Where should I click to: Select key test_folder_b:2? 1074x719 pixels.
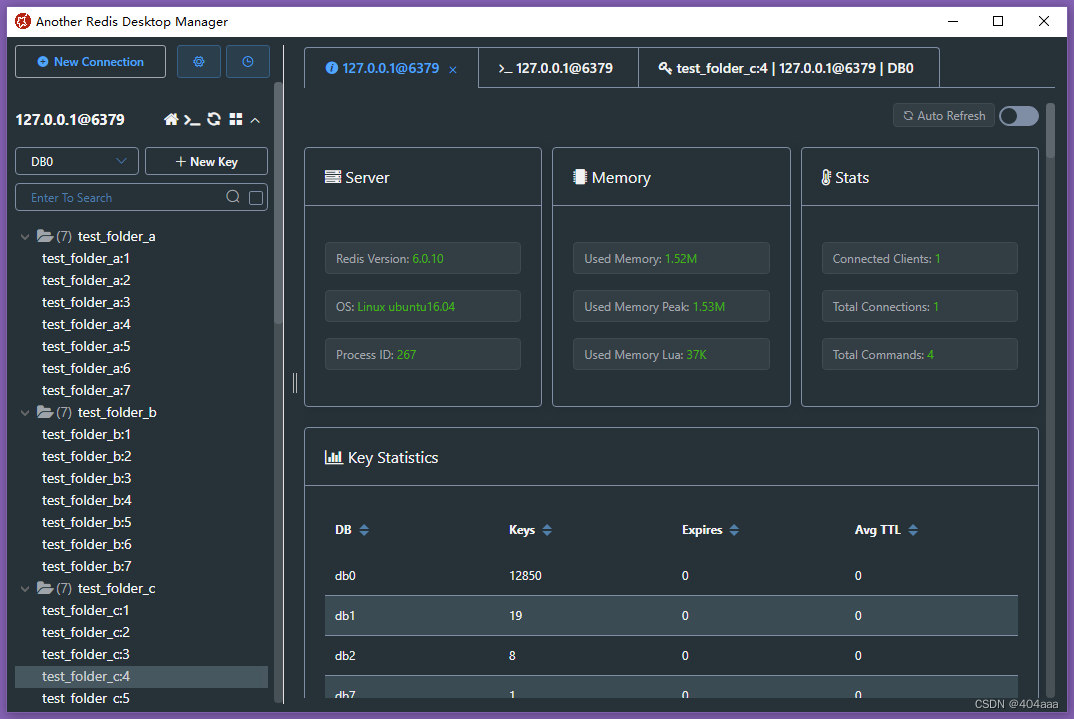pos(86,456)
